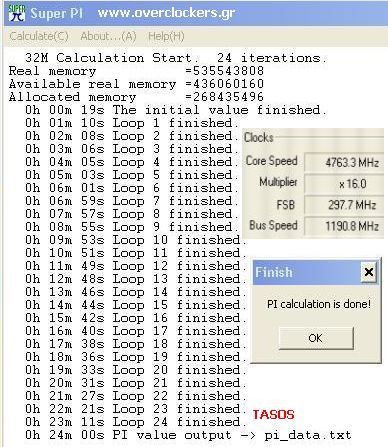Click the 'Loop 13 finished' line
388x447 pixels.
click(136, 279)
